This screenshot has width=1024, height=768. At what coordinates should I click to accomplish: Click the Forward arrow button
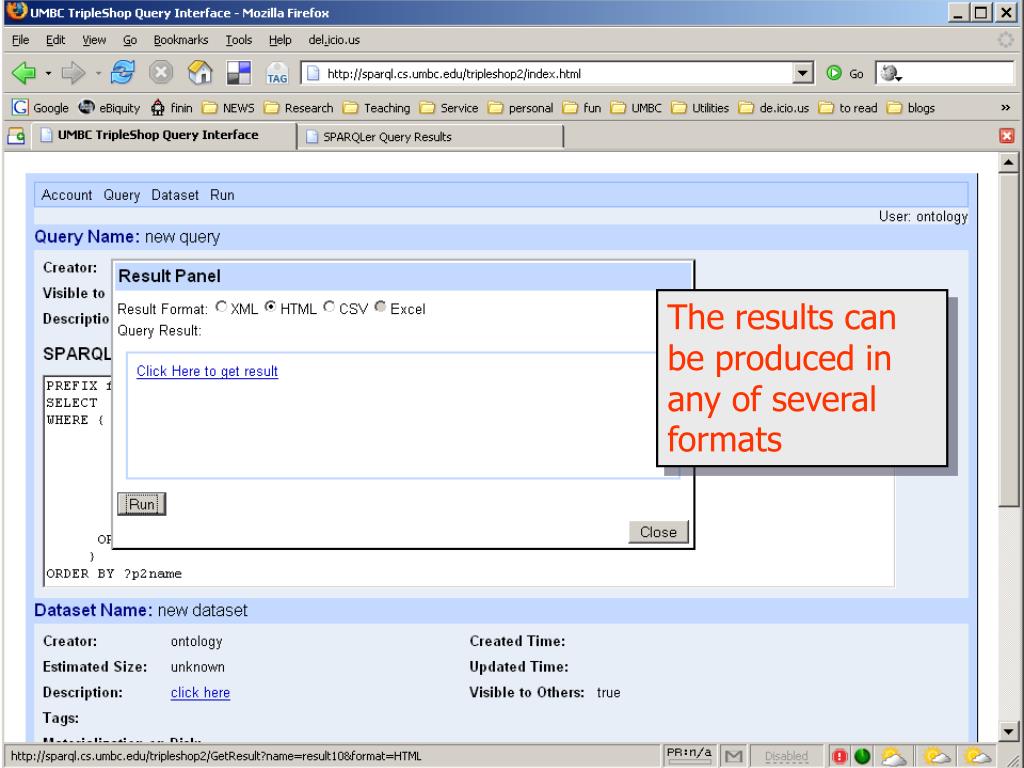(73, 73)
